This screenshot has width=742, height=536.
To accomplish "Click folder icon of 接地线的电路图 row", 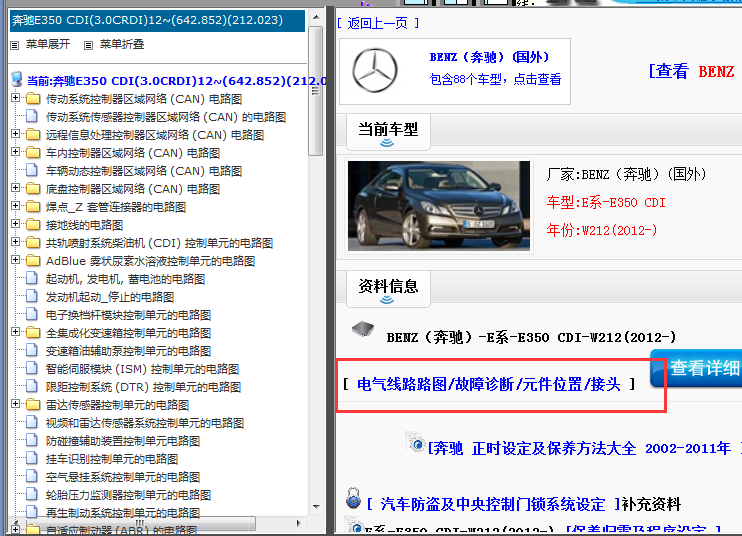I will [x=33, y=225].
